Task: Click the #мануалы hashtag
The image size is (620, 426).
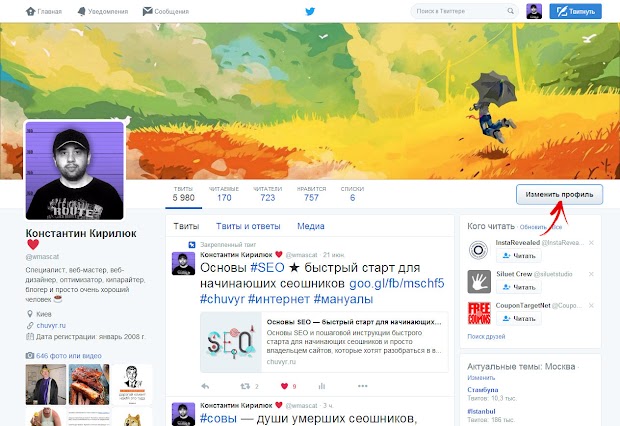Action: 343,299
